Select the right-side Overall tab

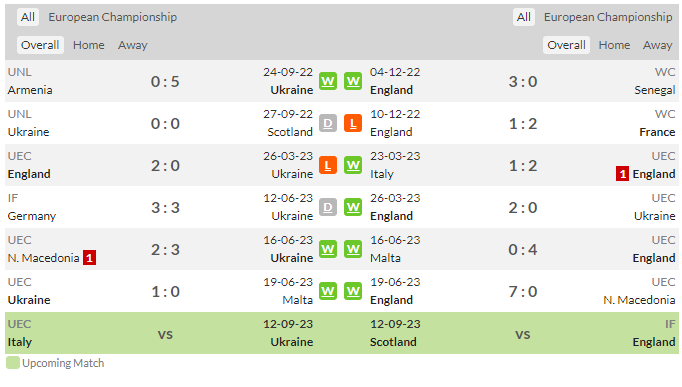click(566, 45)
